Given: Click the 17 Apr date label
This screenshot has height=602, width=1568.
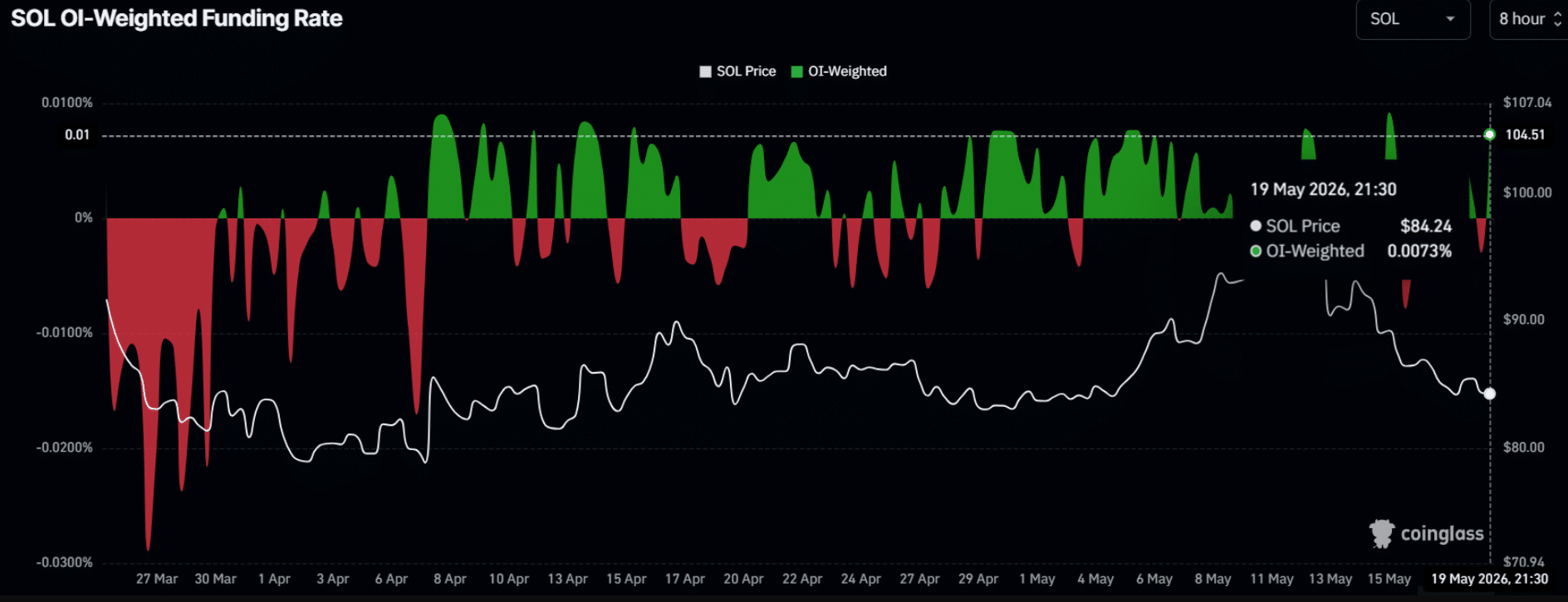Looking at the screenshot, I should tap(685, 579).
